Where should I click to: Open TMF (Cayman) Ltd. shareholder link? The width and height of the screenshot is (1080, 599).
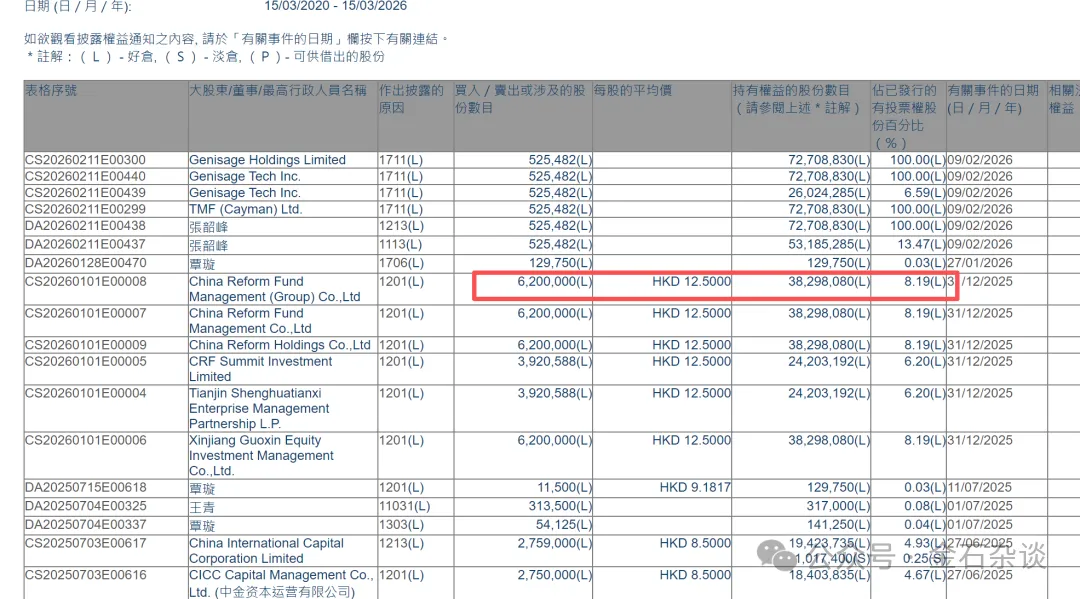246,209
